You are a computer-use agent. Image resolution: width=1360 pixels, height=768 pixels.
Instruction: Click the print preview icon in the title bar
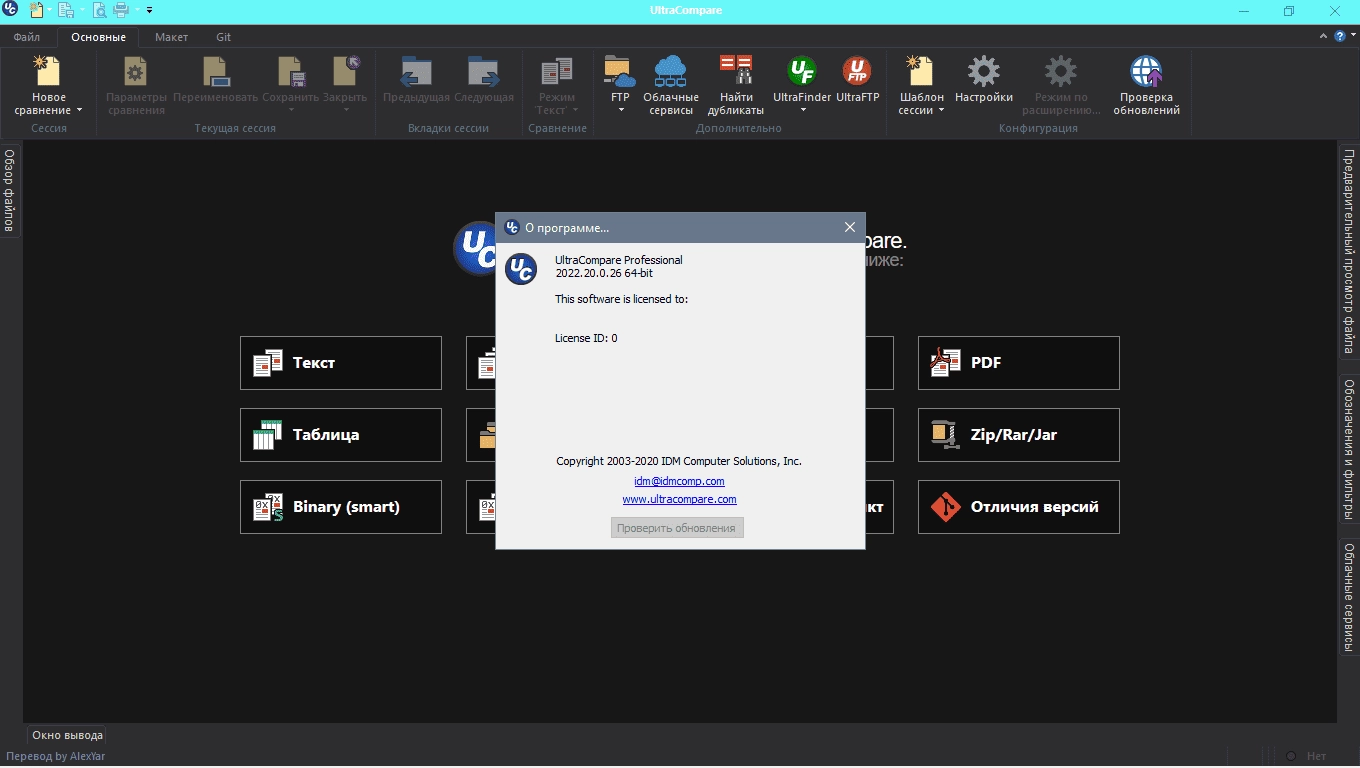click(x=99, y=11)
